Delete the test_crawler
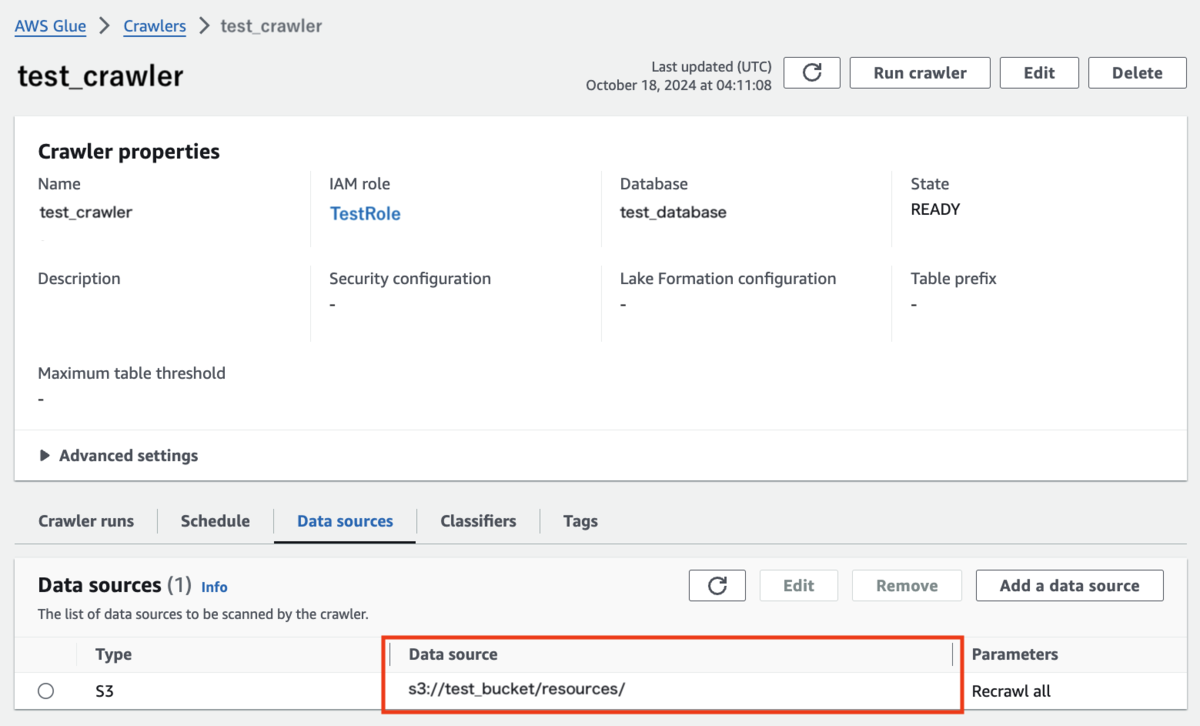 click(x=1137, y=72)
